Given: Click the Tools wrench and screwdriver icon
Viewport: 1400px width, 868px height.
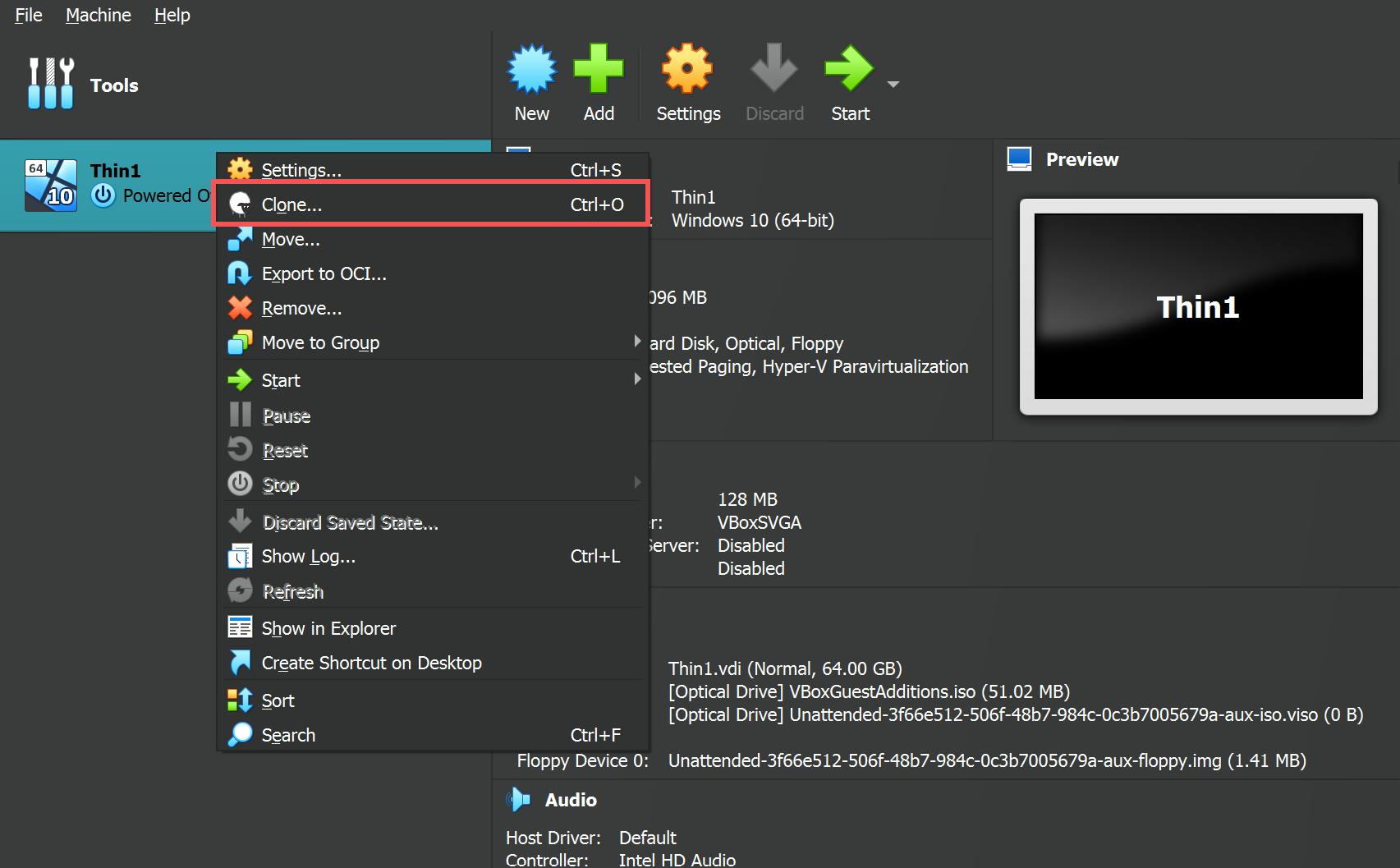Looking at the screenshot, I should (51, 84).
